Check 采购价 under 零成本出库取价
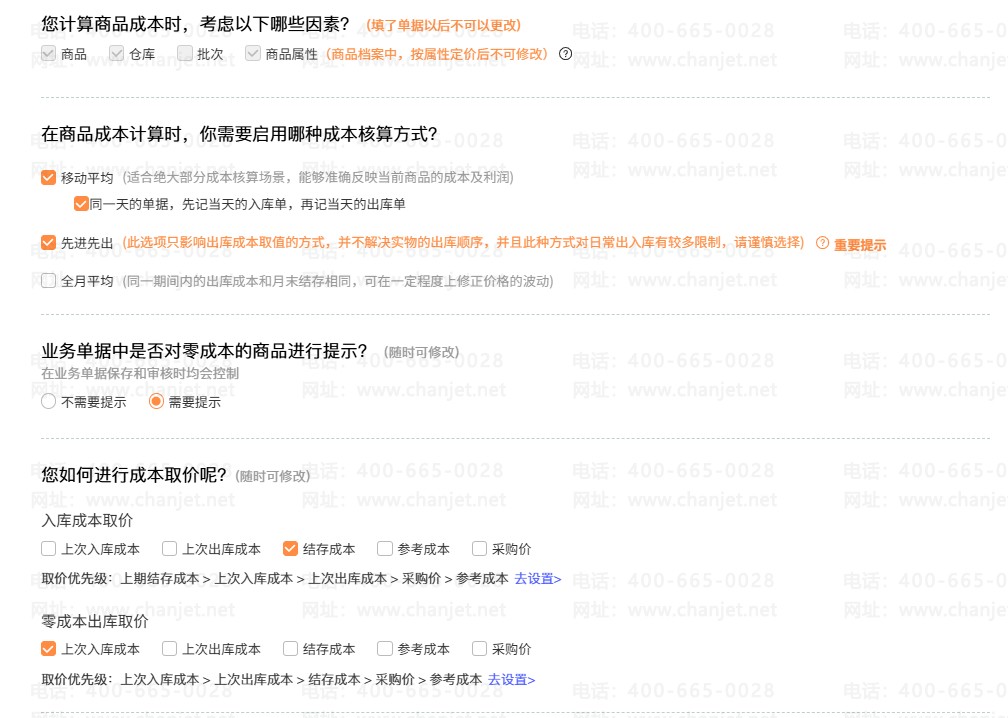 [479, 649]
